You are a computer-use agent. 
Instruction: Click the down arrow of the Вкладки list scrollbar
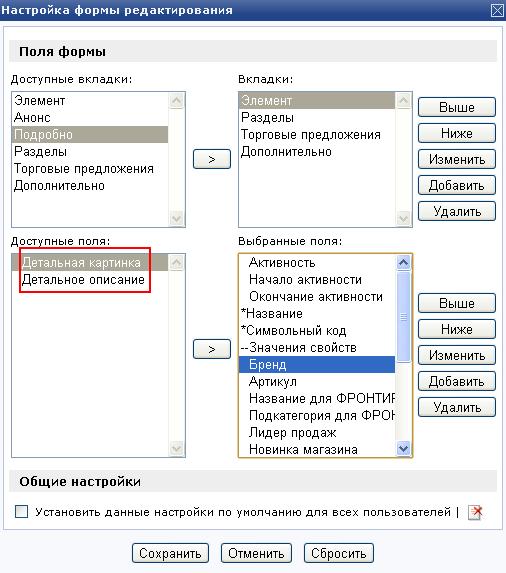(x=403, y=219)
